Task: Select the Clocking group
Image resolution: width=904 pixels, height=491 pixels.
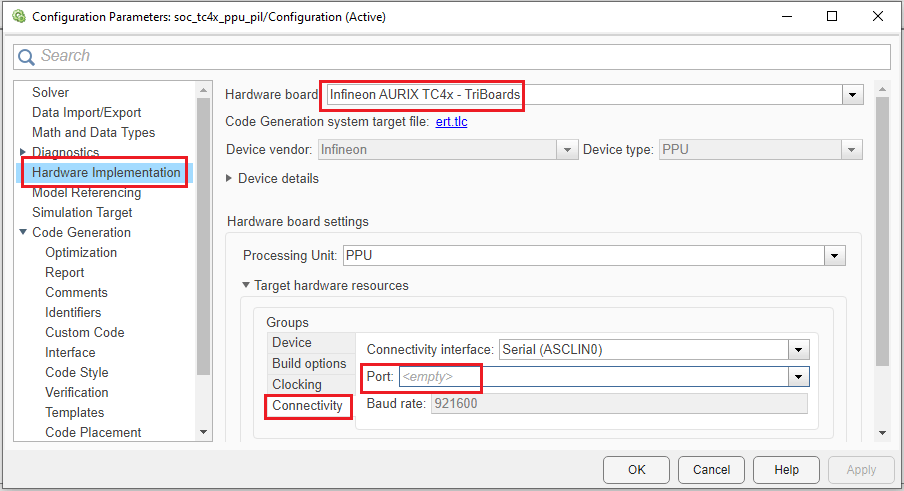Action: [x=297, y=384]
